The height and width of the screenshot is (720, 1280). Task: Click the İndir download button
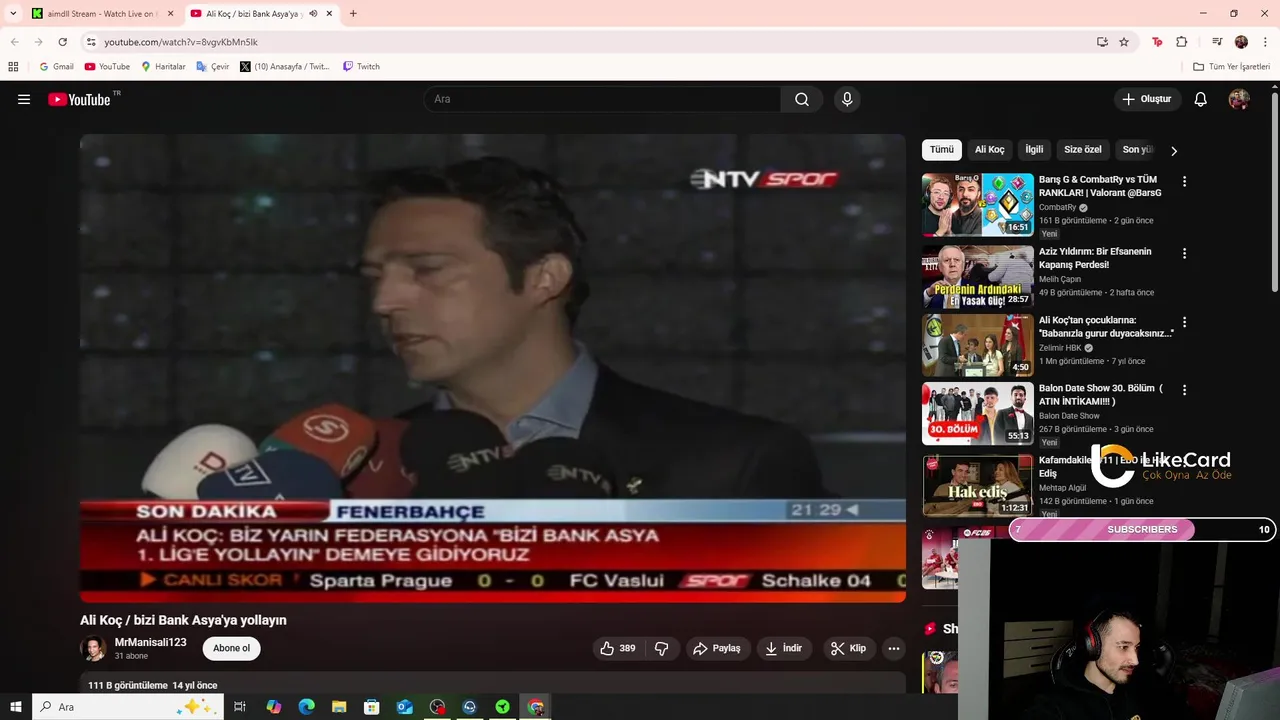[x=783, y=648]
